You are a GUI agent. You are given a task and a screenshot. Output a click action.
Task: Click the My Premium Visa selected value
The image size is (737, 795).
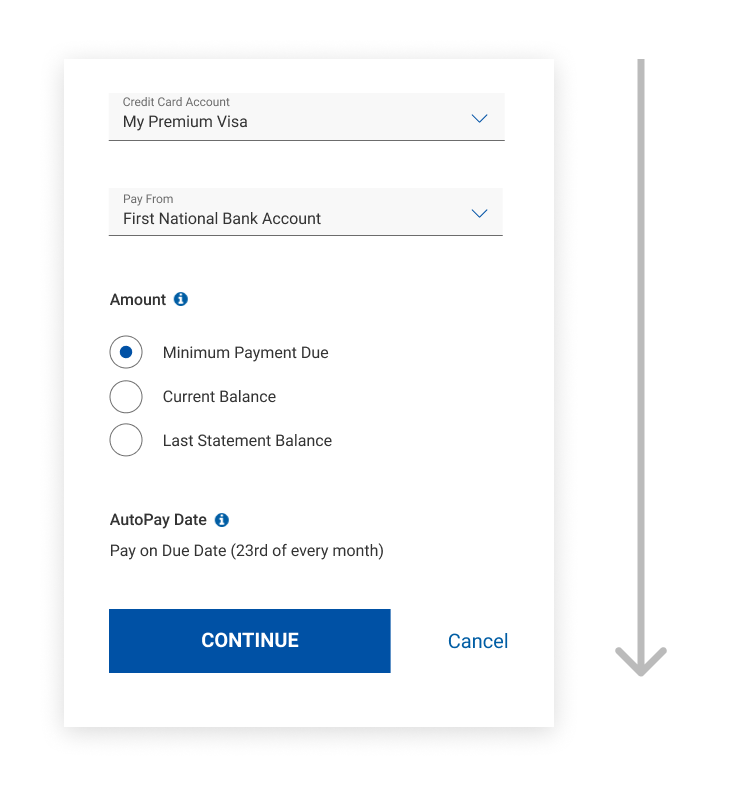(x=185, y=122)
